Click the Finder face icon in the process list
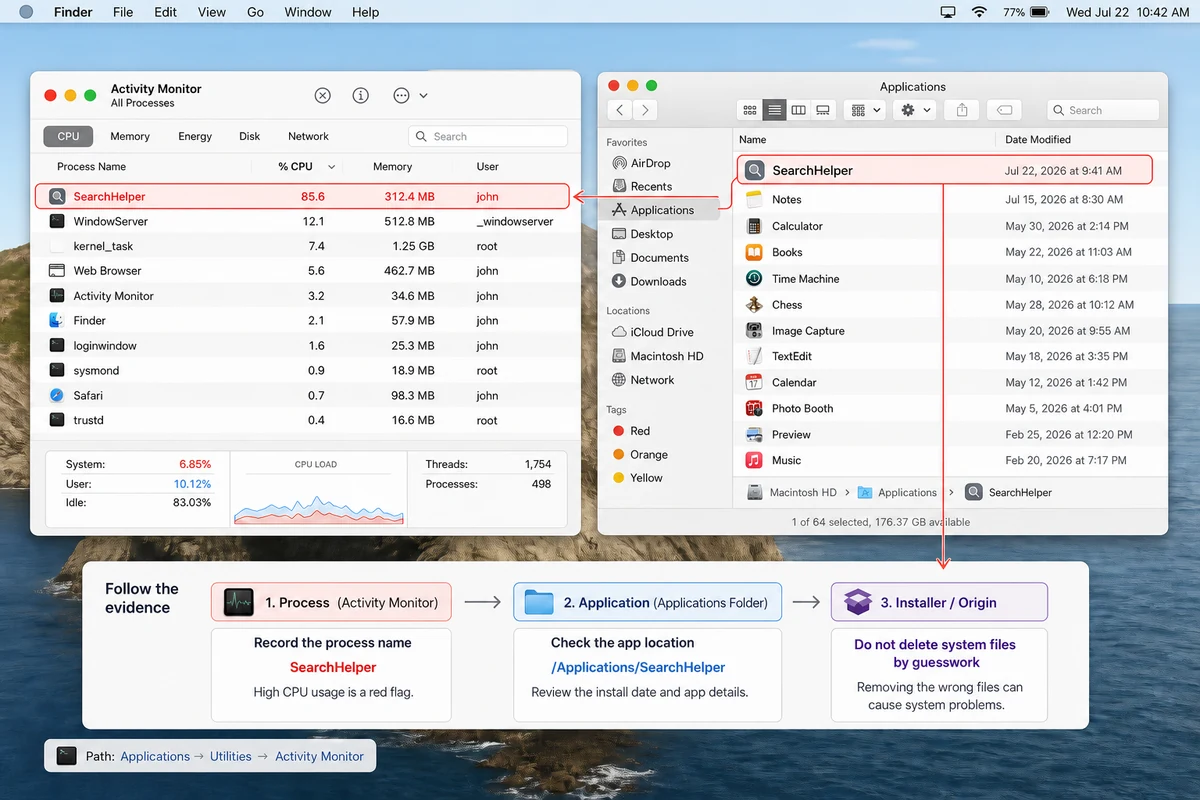Viewport: 1200px width, 800px height. click(x=57, y=321)
